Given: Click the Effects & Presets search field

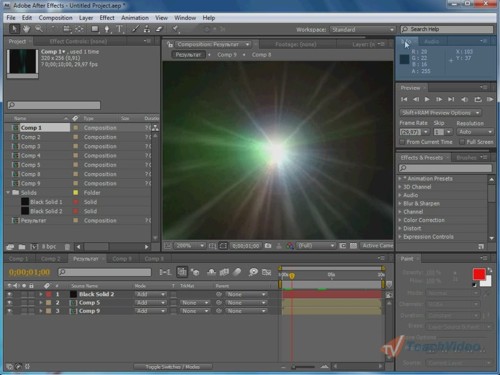Looking at the screenshot, I should [x=445, y=168].
